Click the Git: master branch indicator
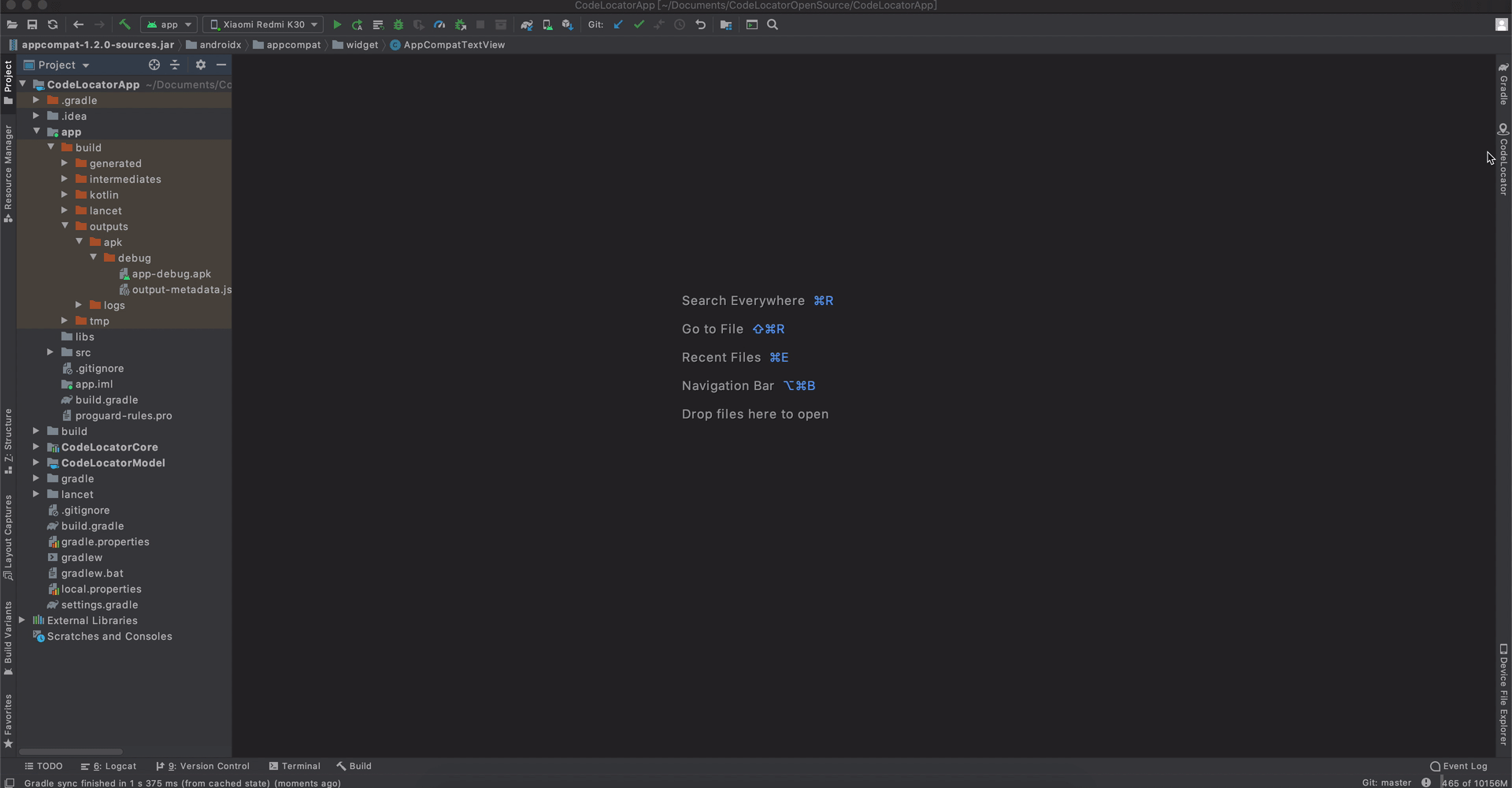The image size is (1512, 788). 1387,782
